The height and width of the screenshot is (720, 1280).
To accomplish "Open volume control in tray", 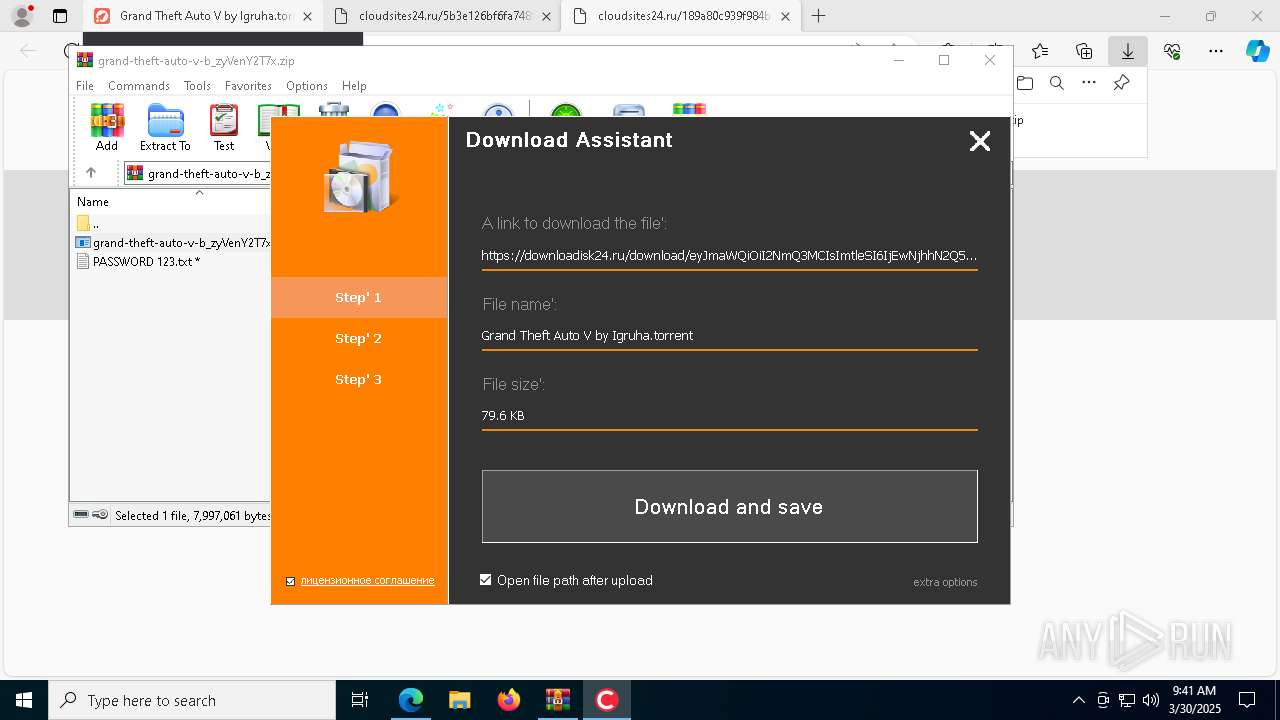I will click(1151, 700).
